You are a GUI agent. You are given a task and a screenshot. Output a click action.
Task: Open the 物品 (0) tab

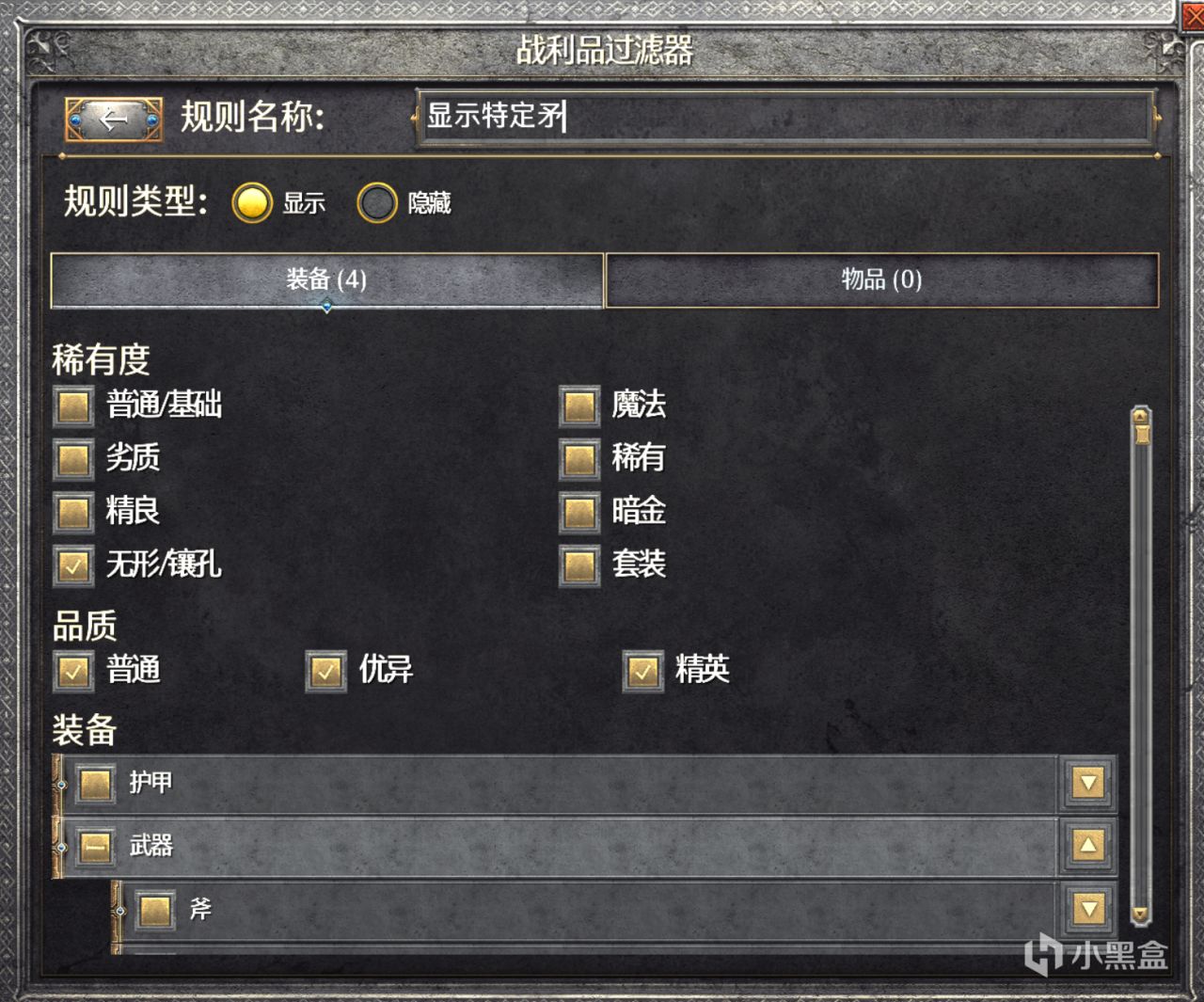[881, 279]
